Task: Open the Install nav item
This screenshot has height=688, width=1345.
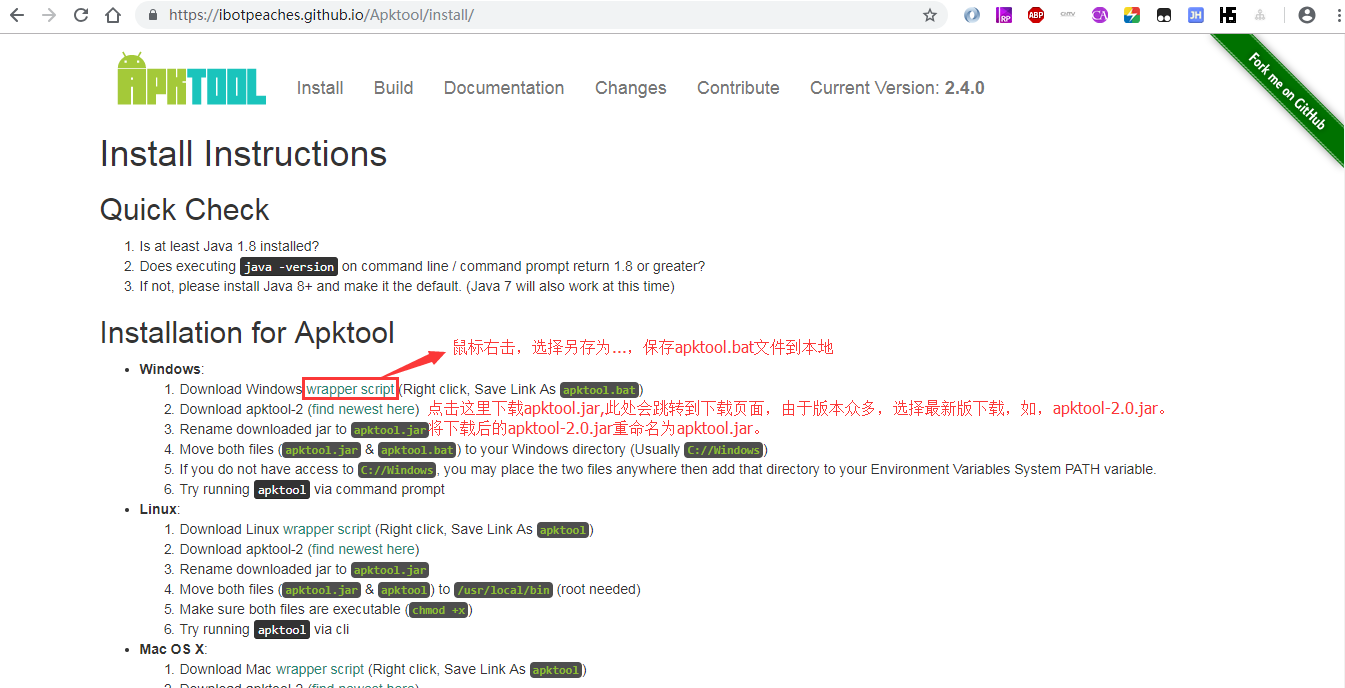Action: [x=320, y=88]
